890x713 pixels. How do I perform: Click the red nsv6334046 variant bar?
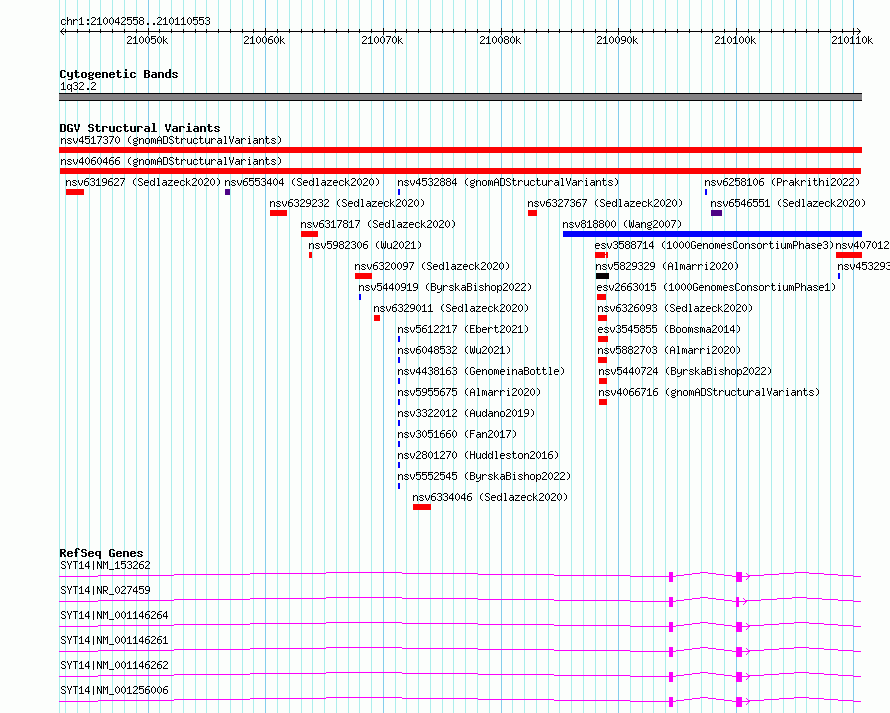coord(422,507)
